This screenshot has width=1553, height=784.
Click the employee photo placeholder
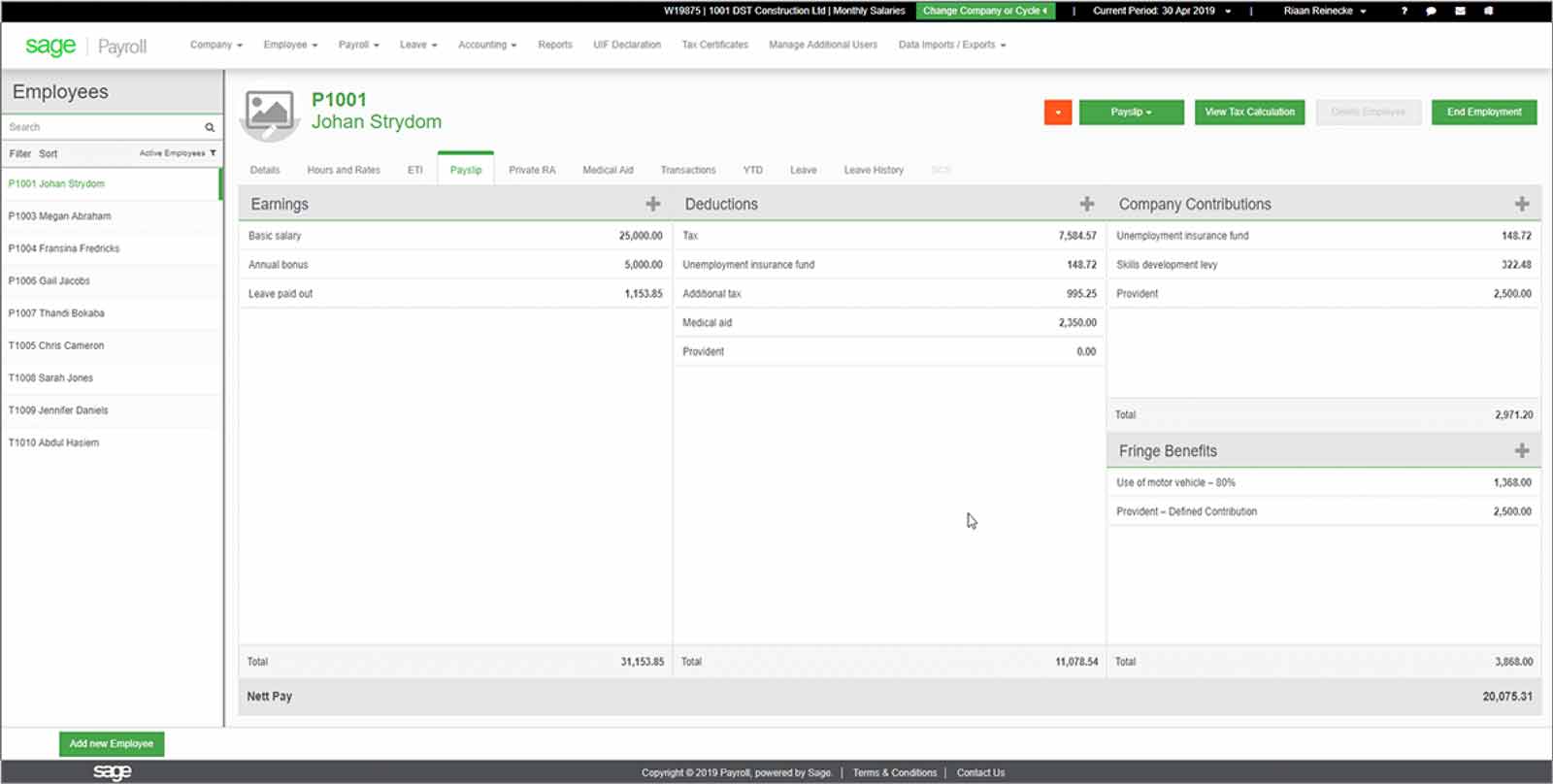pyautogui.click(x=270, y=115)
